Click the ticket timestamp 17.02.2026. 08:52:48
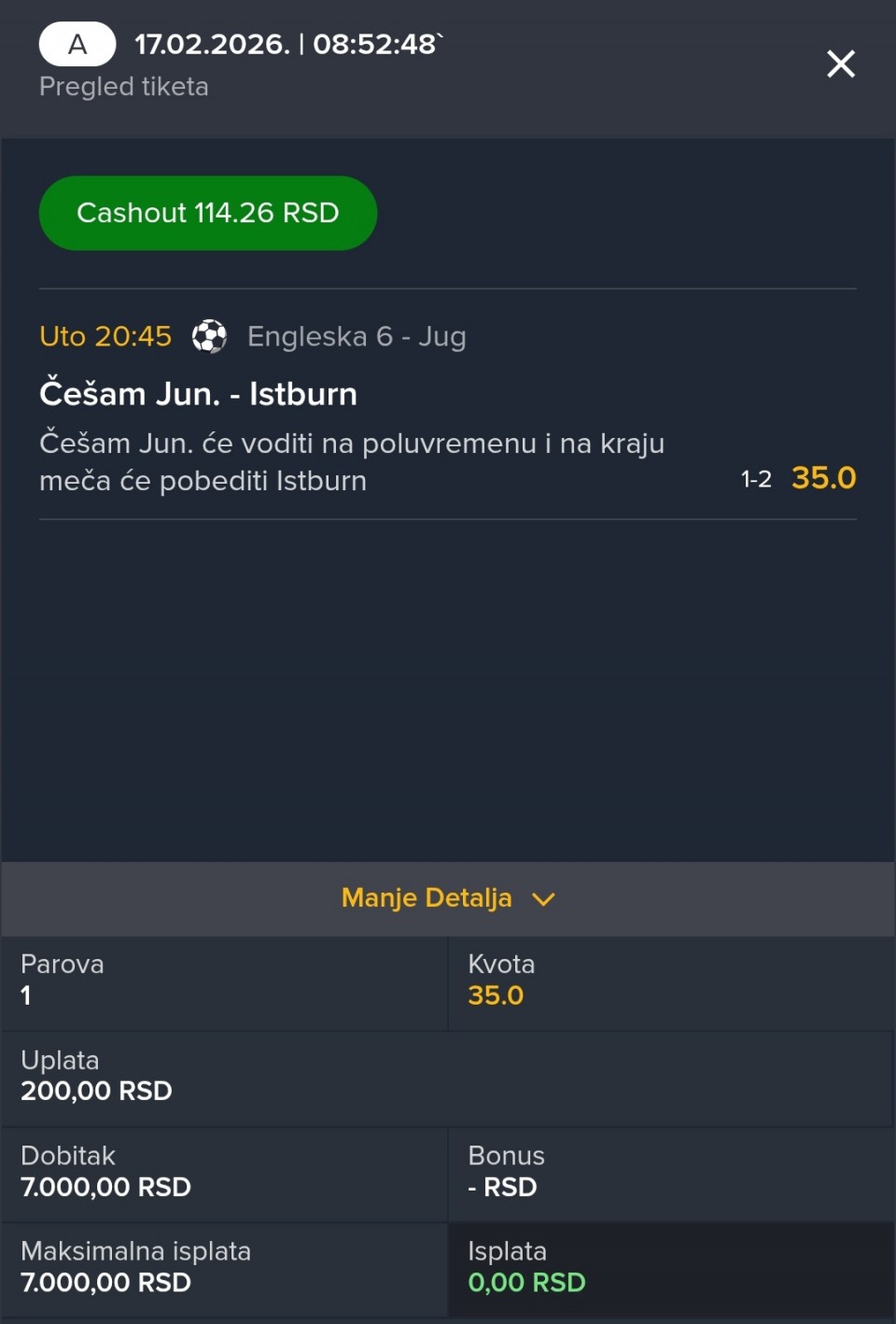 [x=286, y=44]
